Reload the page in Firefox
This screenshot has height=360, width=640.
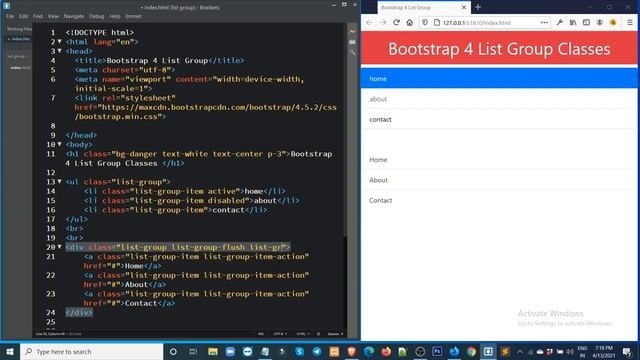[x=396, y=22]
